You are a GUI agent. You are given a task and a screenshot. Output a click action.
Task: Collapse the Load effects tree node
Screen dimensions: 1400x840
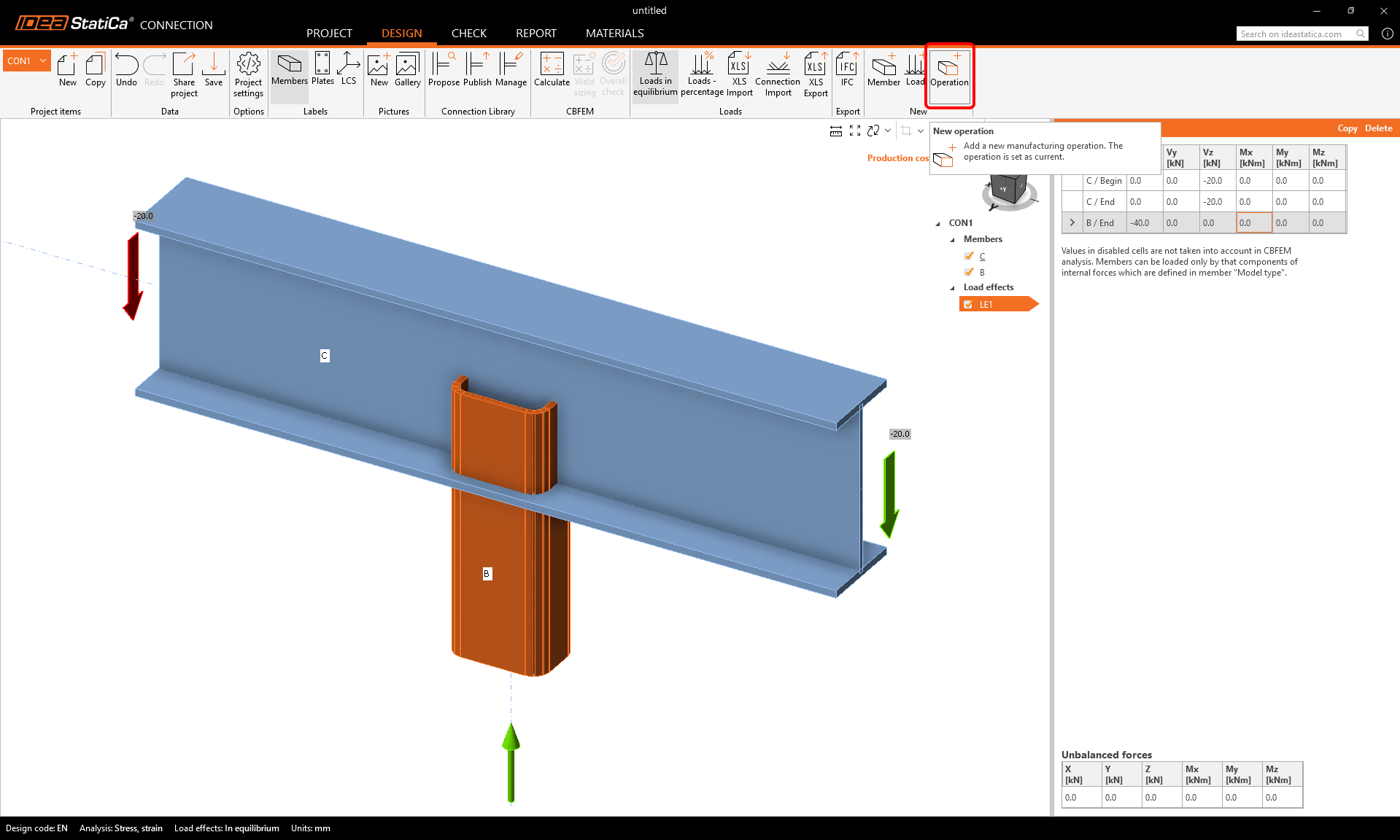pyautogui.click(x=952, y=287)
